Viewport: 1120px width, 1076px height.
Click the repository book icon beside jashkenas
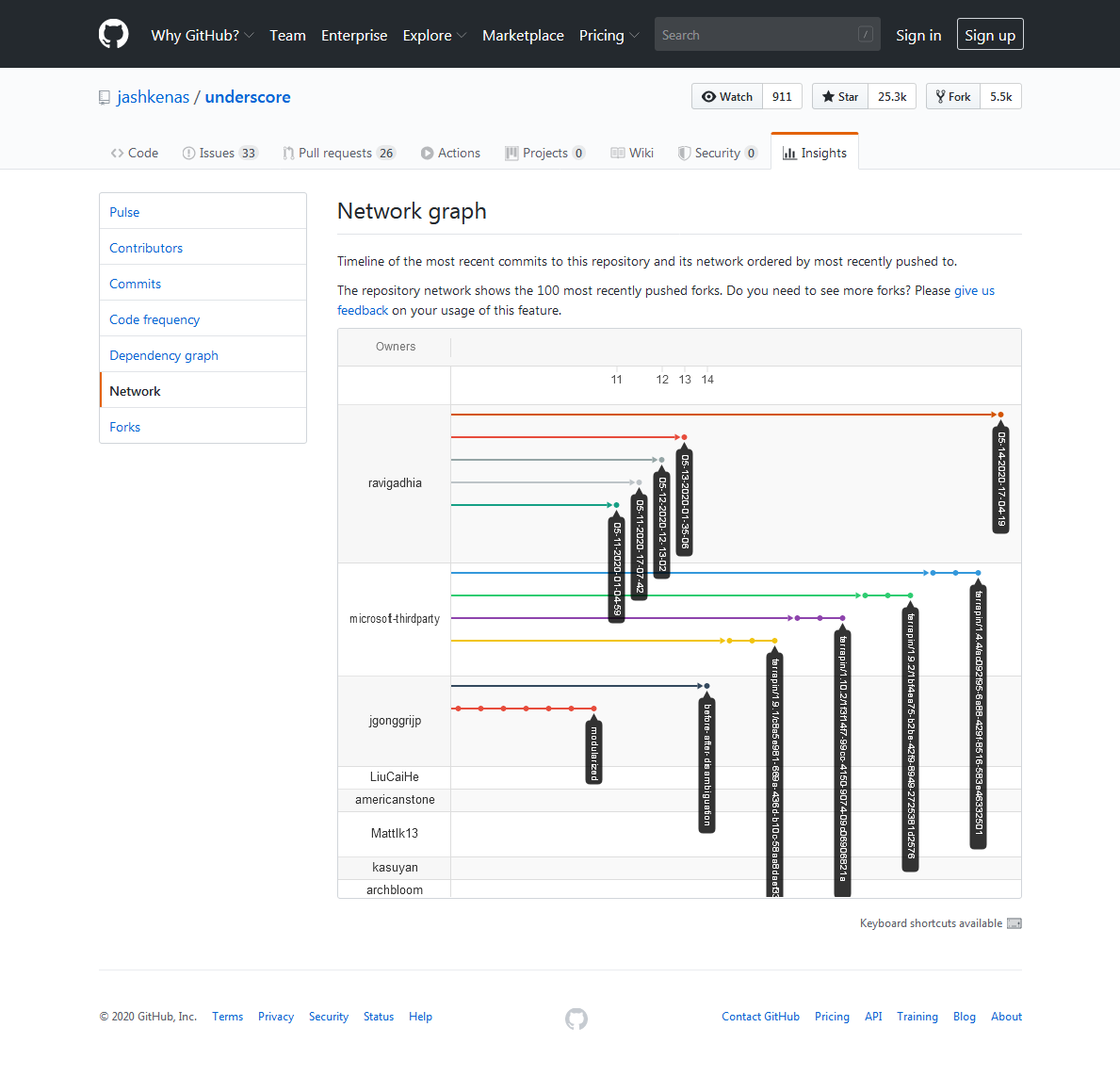click(105, 97)
